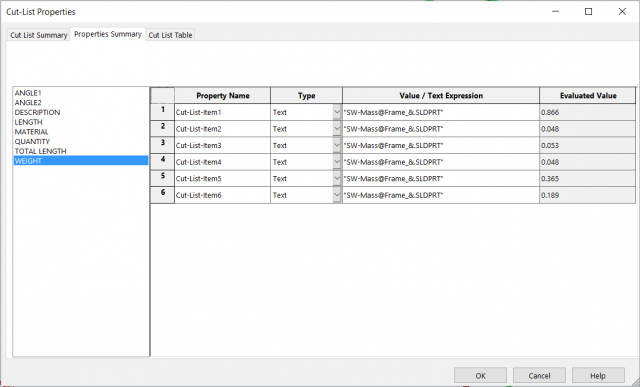640x387 pixels.
Task: Click evaluated value 0.053
Action: (588, 145)
